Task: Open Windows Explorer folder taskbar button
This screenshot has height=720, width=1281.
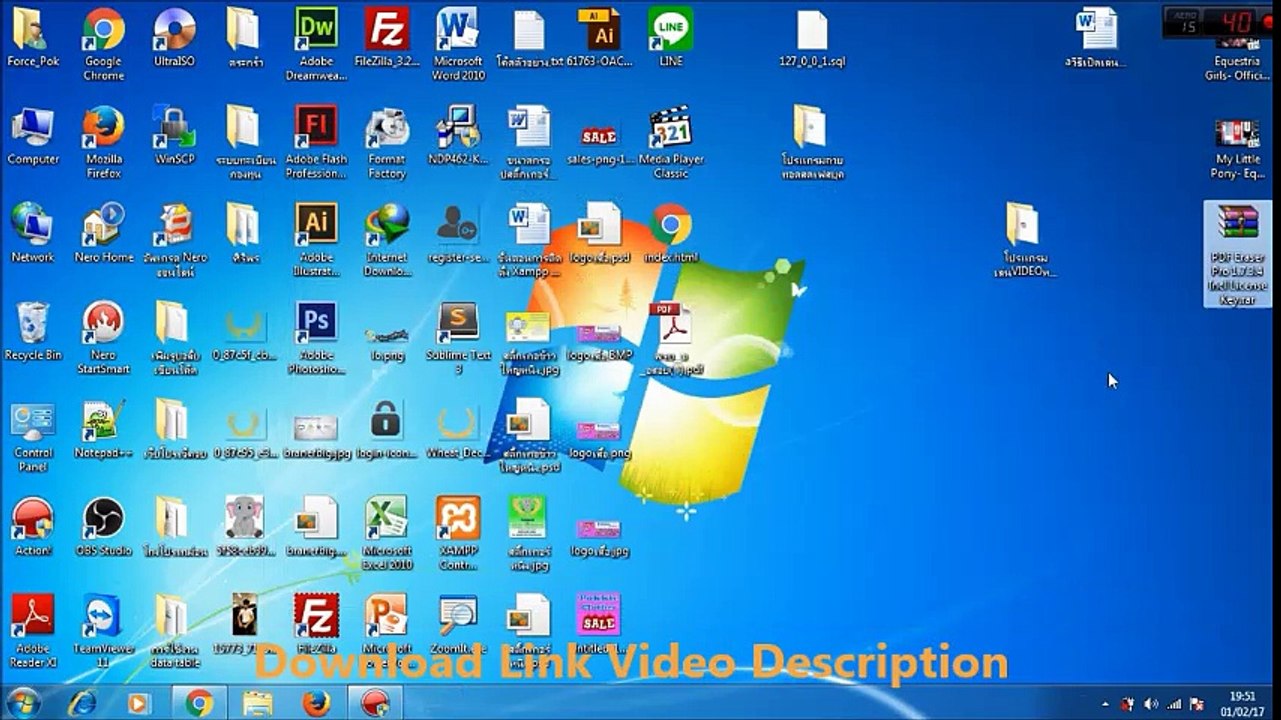Action: point(257,704)
